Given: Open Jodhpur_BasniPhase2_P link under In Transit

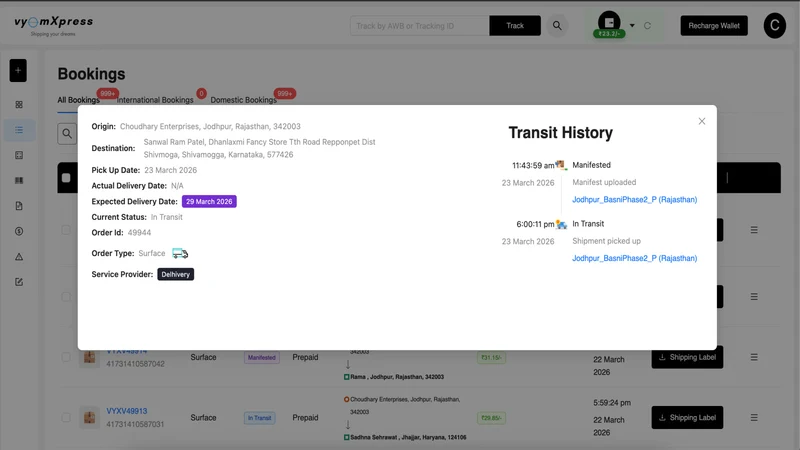Looking at the screenshot, I should 634,258.
